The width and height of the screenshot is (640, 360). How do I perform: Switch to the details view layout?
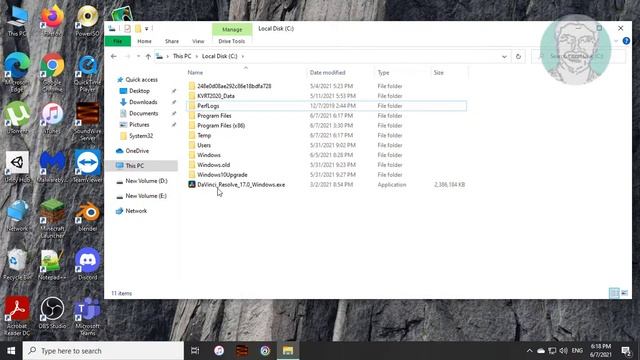614,293
